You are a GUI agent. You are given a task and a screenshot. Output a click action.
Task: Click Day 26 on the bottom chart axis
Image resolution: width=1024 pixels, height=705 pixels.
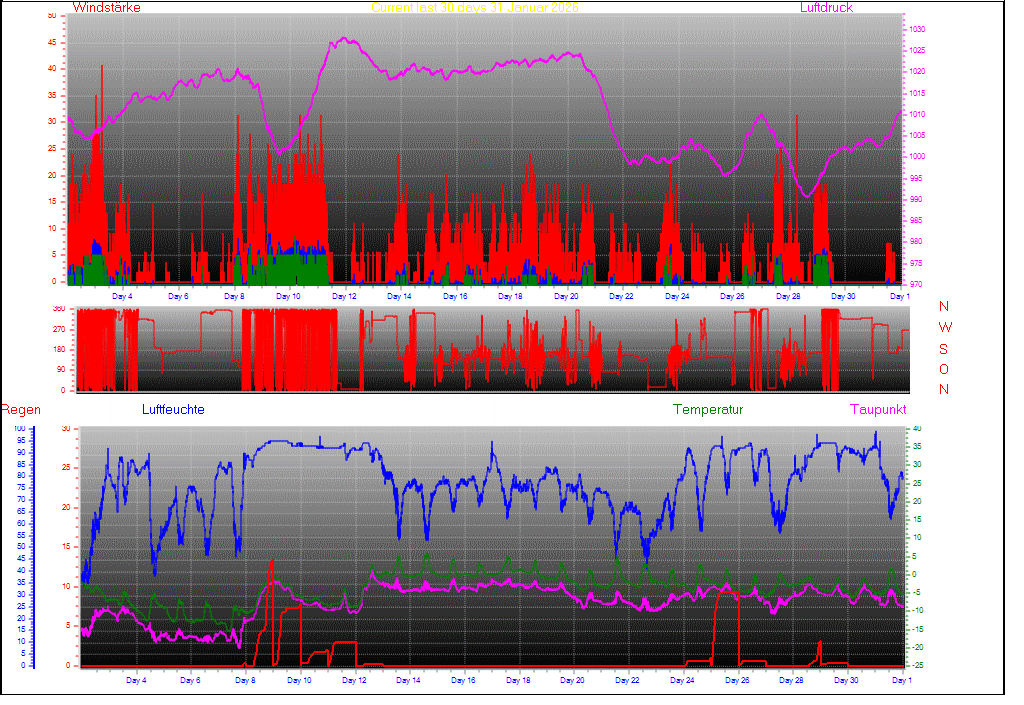coord(737,680)
